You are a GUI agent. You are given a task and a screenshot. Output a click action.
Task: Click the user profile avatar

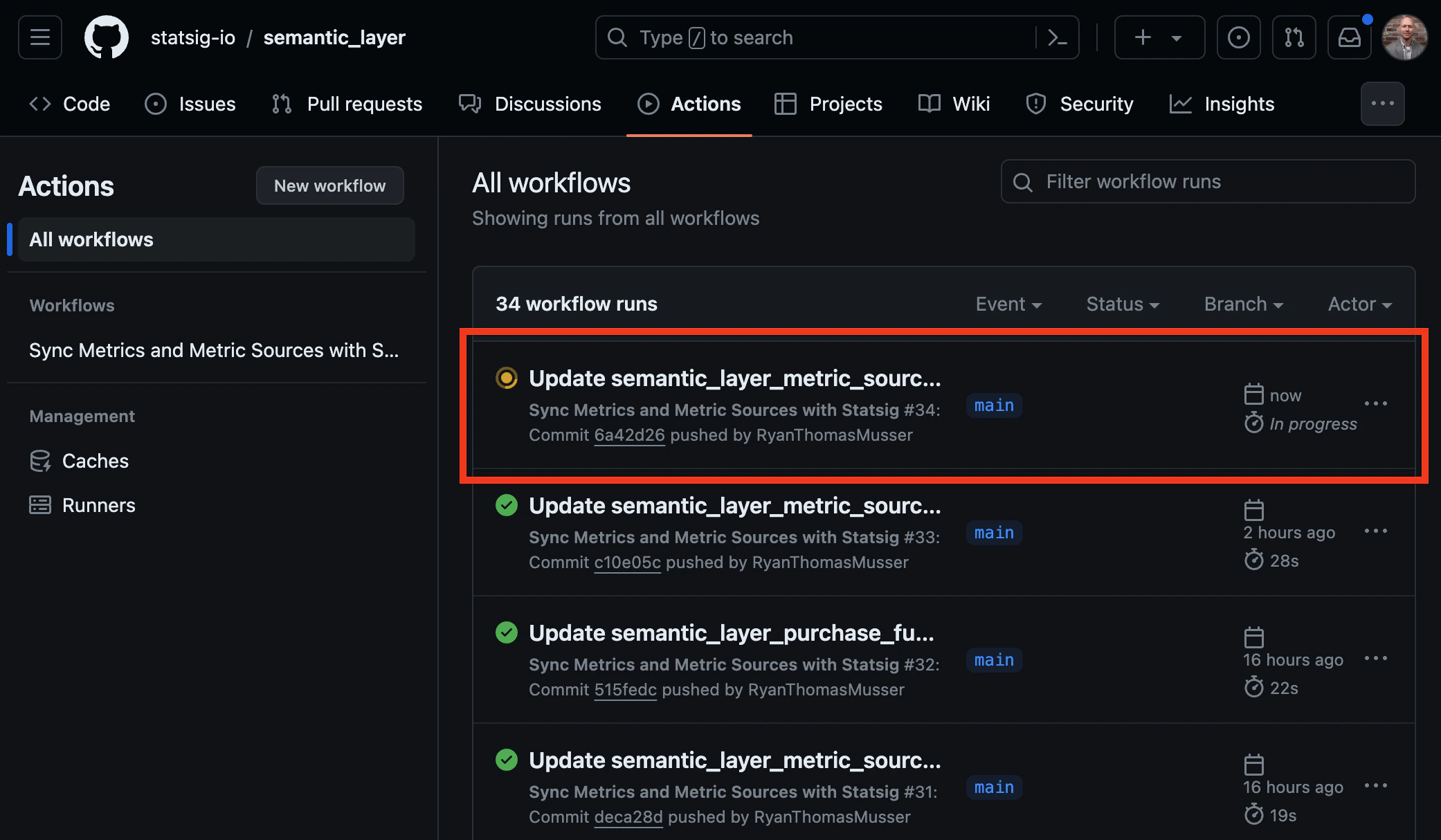(1404, 37)
